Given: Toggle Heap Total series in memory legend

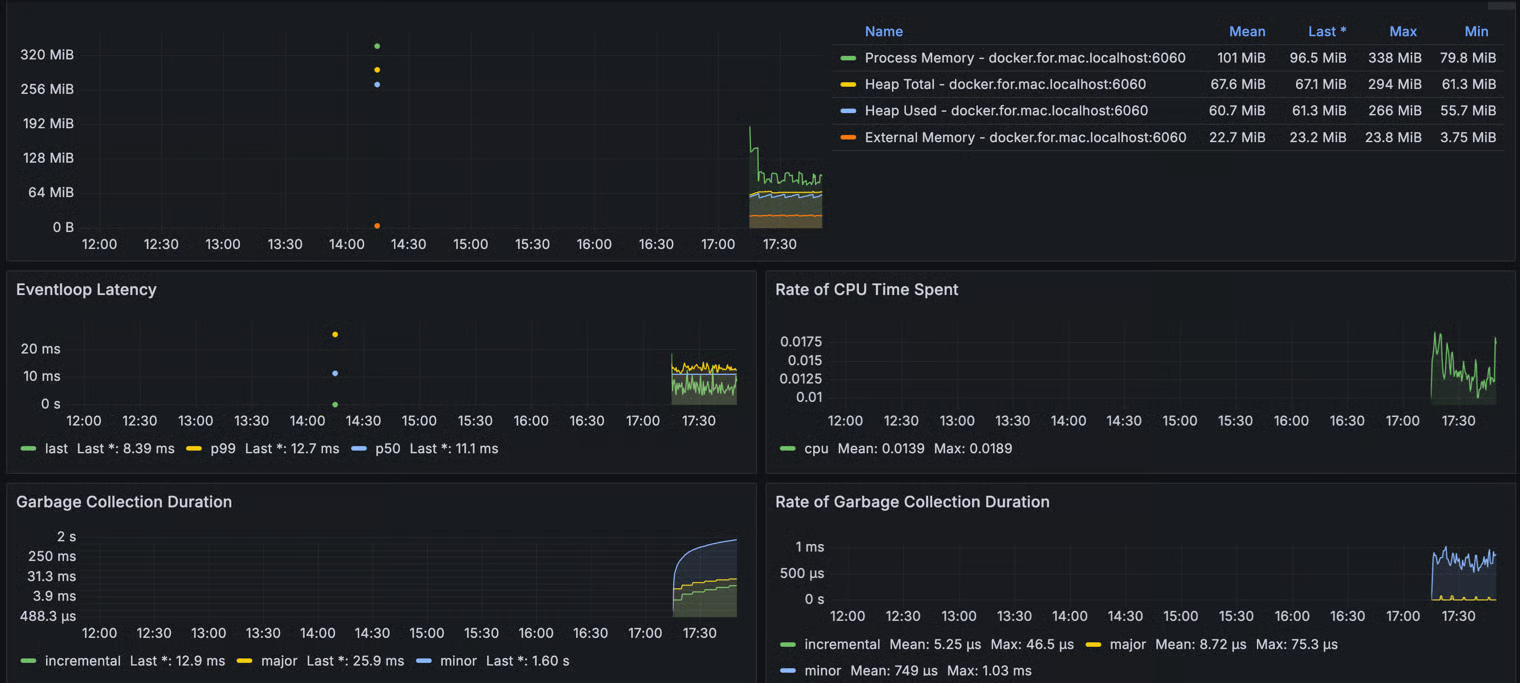Looking at the screenshot, I should coord(1005,85).
